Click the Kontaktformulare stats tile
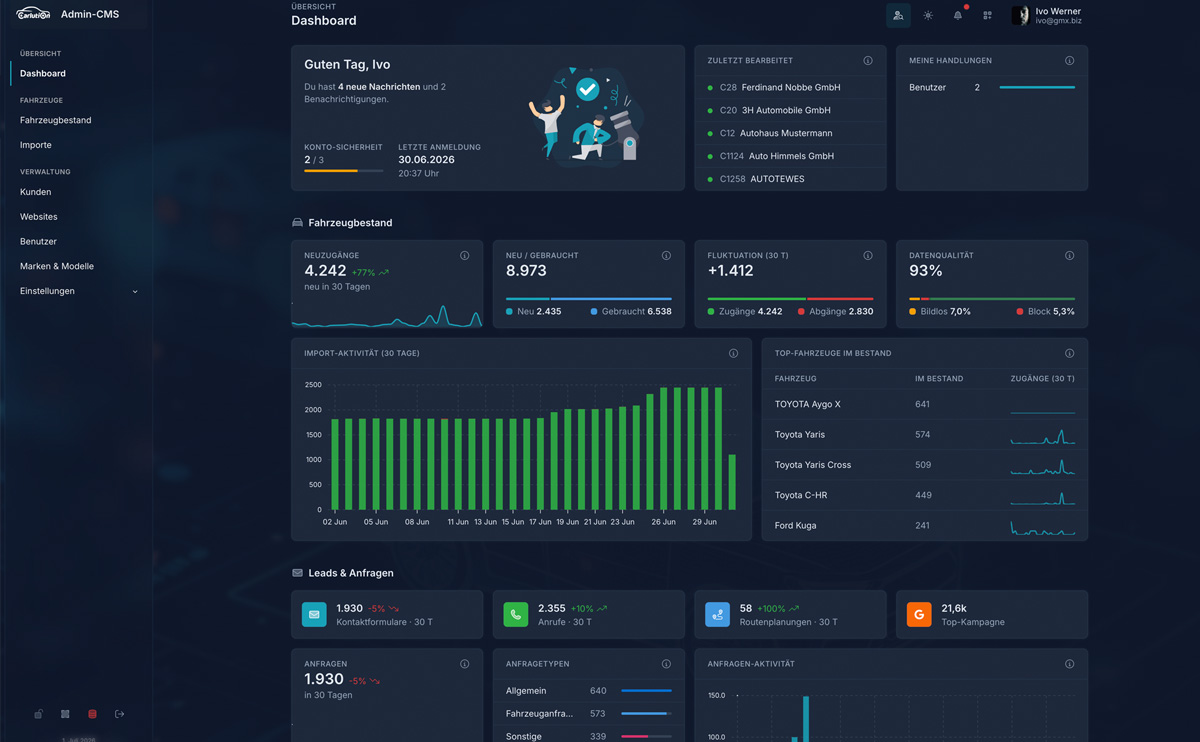The width and height of the screenshot is (1200, 742). (x=387, y=614)
